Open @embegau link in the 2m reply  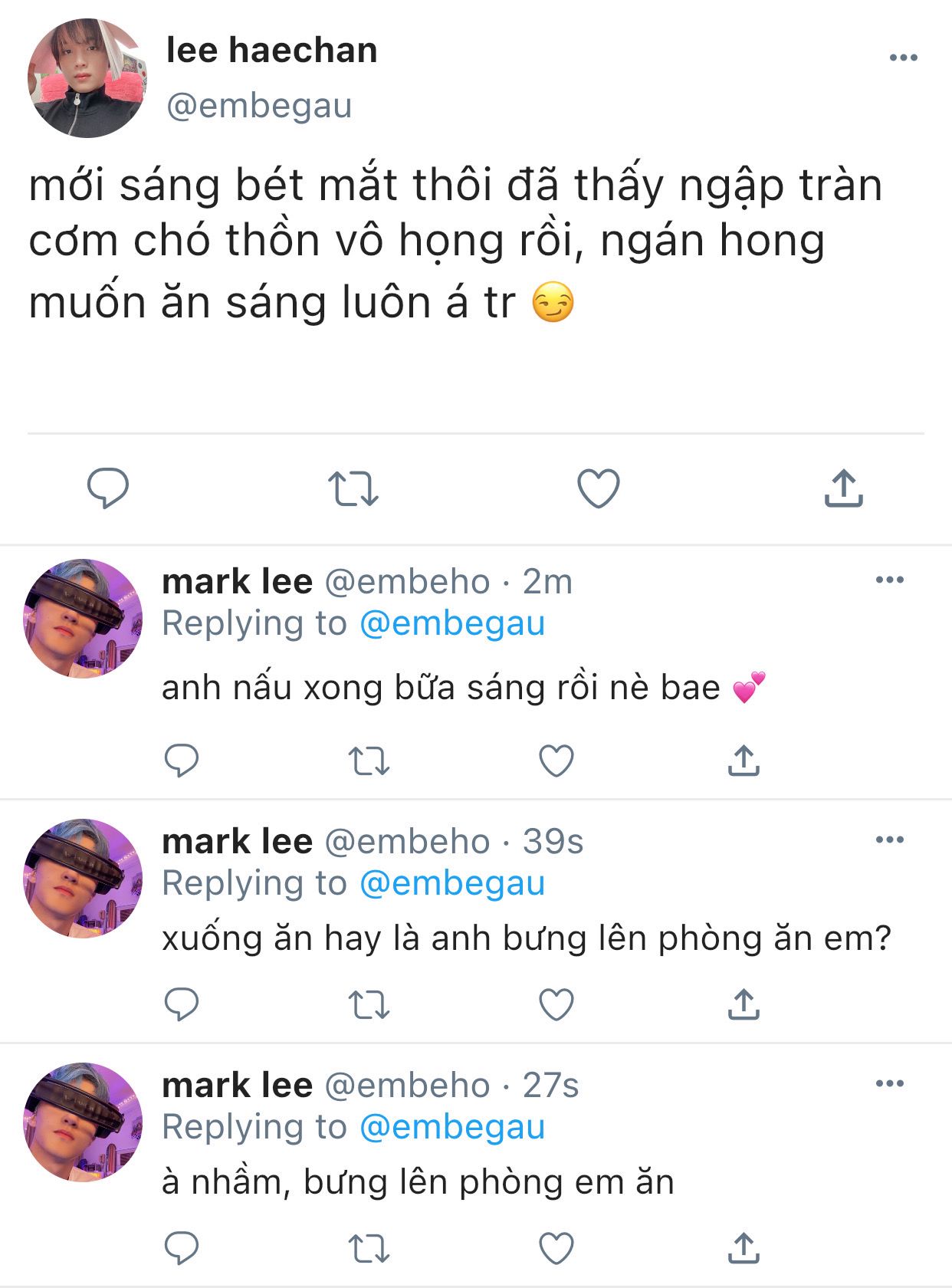pyautogui.click(x=451, y=623)
